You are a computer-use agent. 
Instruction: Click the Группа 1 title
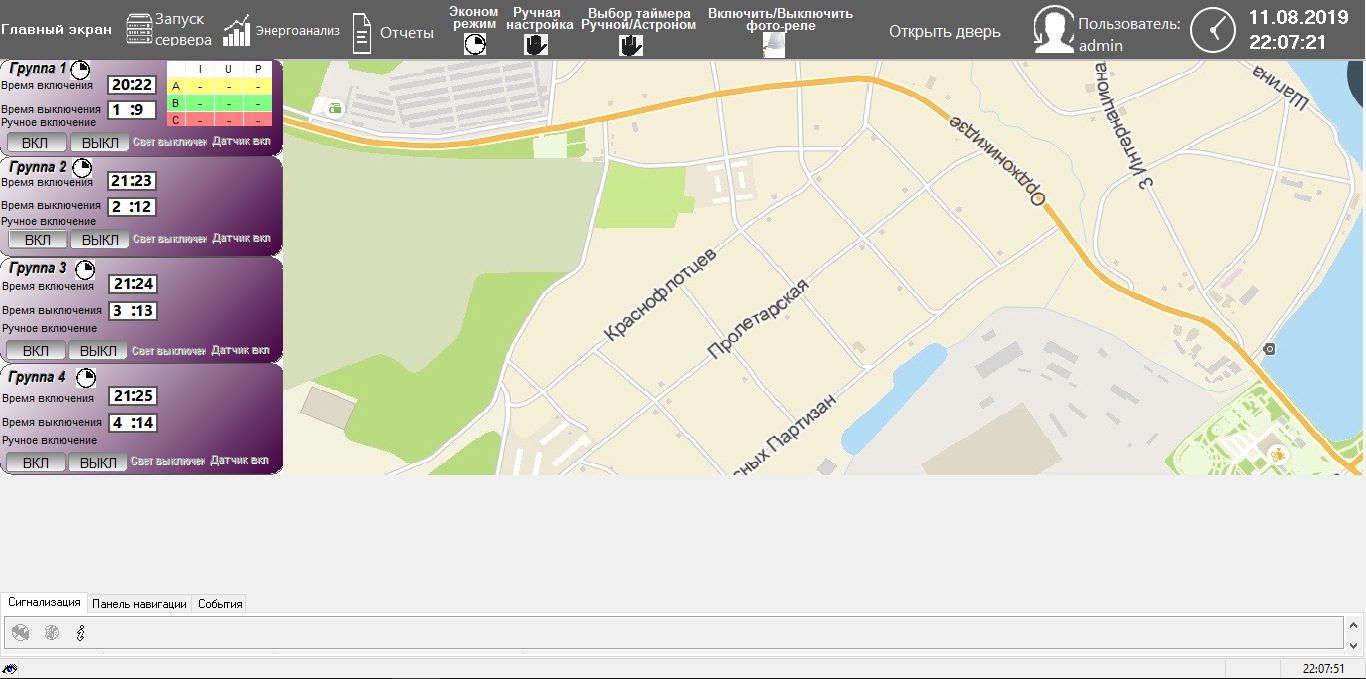pyautogui.click(x=39, y=69)
